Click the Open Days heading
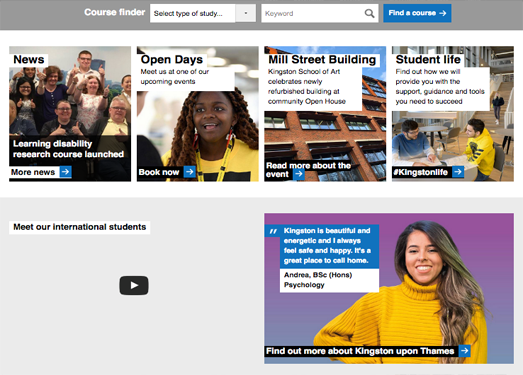523x375 pixels. (x=172, y=59)
